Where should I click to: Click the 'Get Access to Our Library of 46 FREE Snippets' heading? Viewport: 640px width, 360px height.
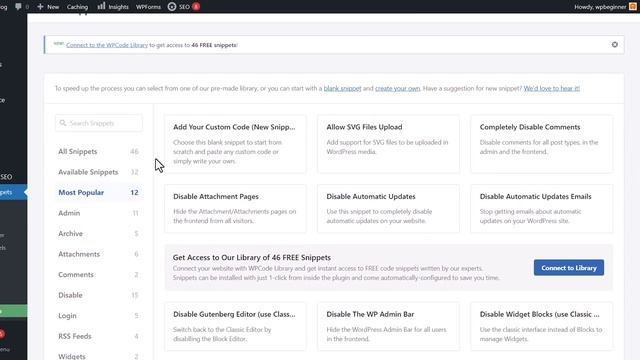point(251,258)
